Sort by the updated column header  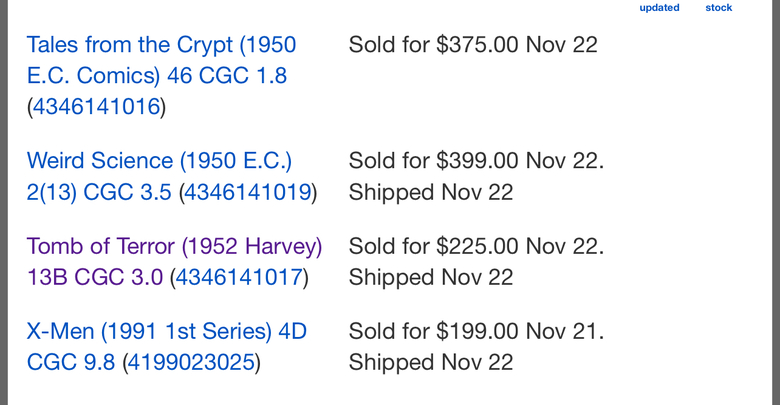(x=659, y=7)
